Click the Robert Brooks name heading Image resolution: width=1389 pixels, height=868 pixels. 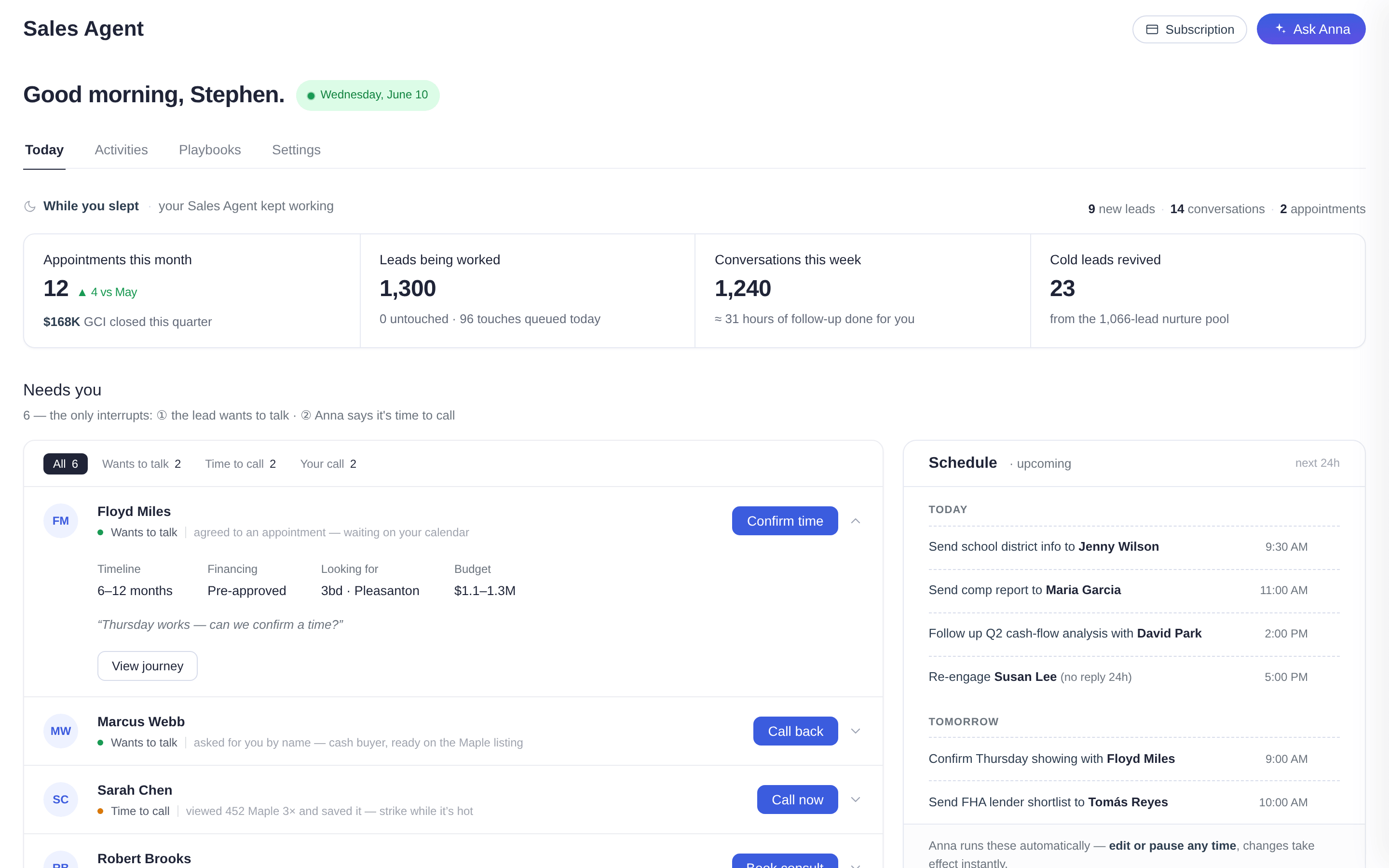144,859
